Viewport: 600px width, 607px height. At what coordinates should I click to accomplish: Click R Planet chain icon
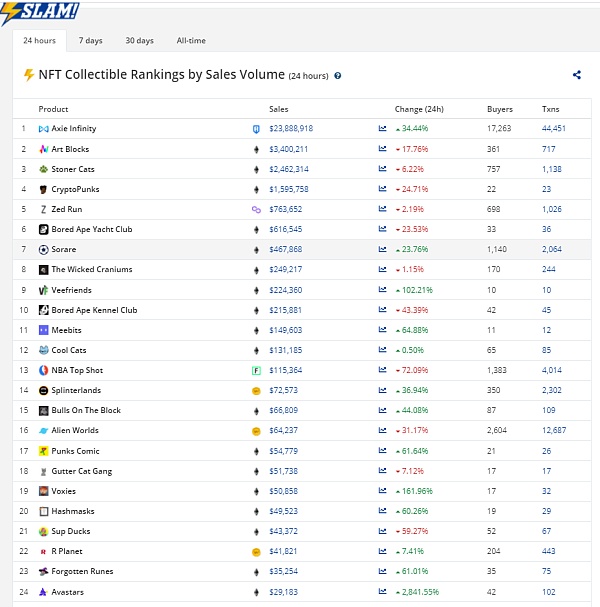256,552
